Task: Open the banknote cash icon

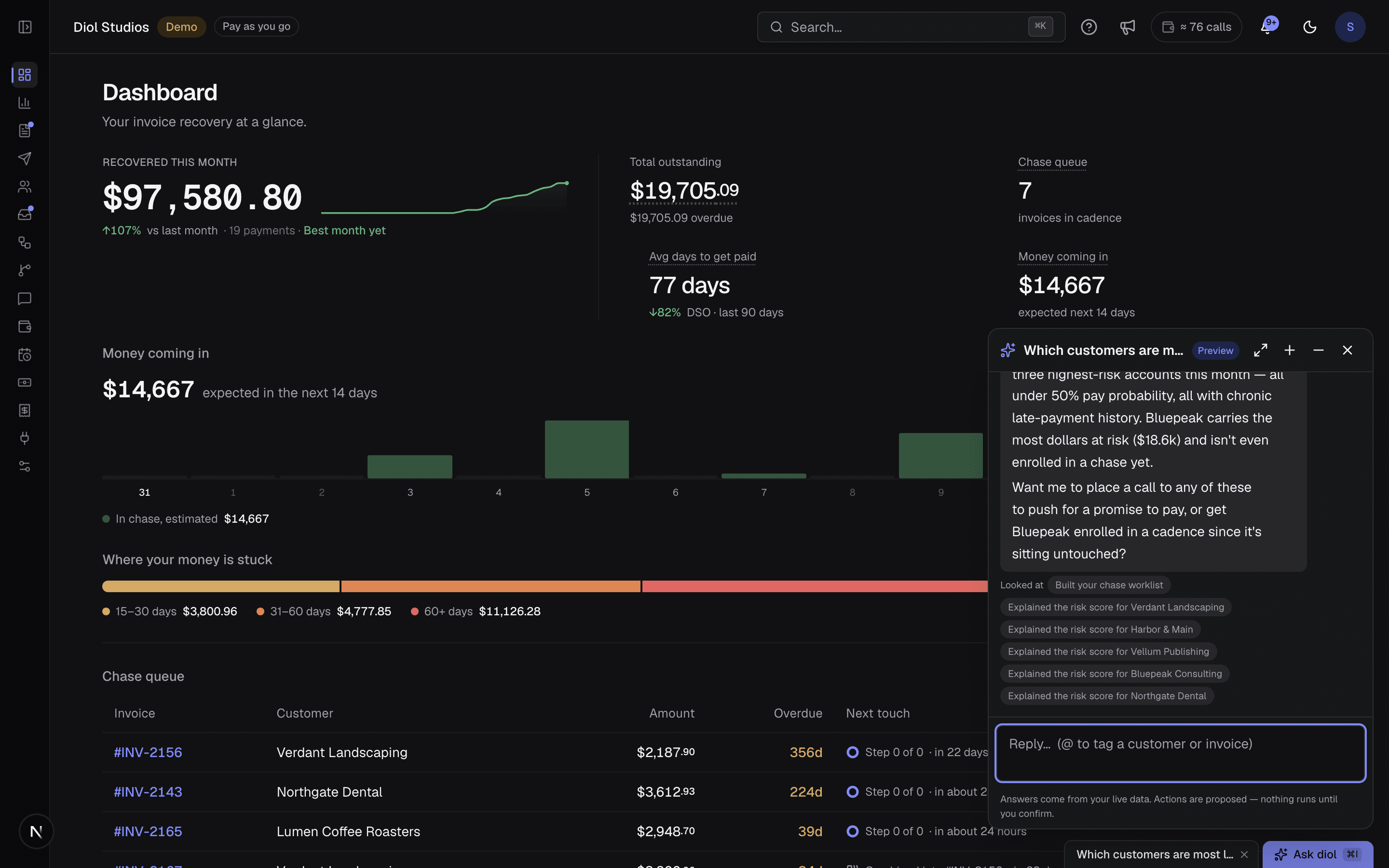Action: [x=25, y=382]
